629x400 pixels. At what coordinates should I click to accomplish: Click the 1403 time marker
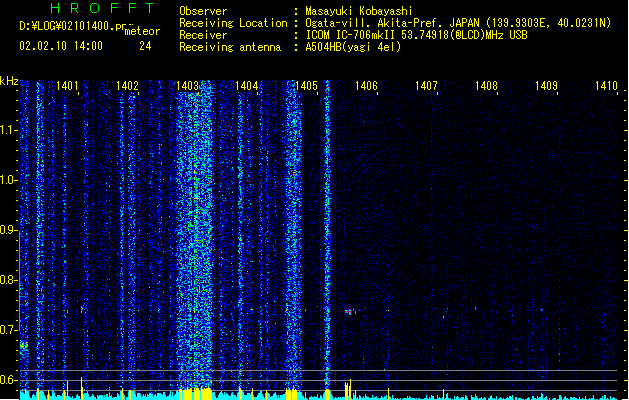click(x=187, y=85)
